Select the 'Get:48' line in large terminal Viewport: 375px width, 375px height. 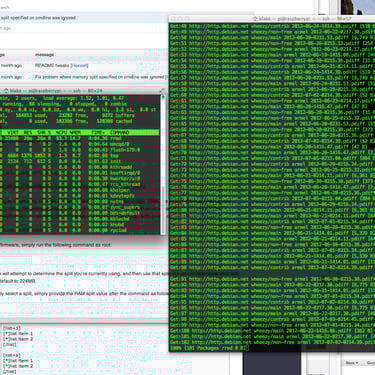click(272, 26)
